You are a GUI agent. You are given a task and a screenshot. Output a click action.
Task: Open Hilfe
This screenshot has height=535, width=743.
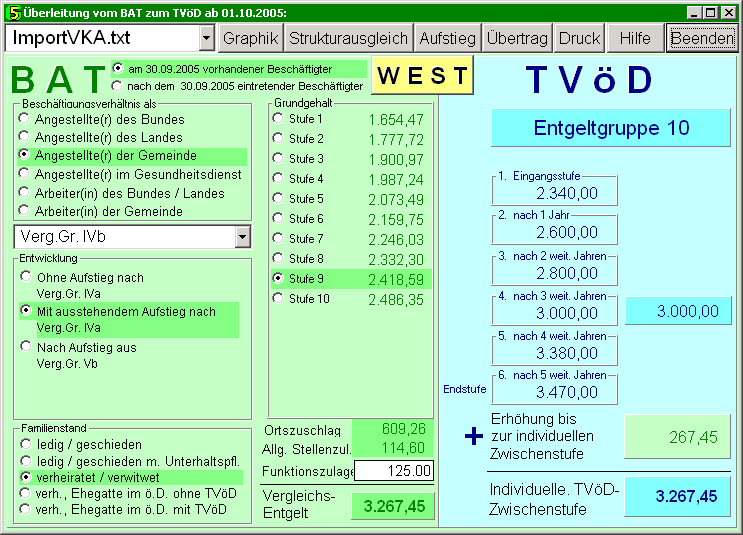coord(635,38)
